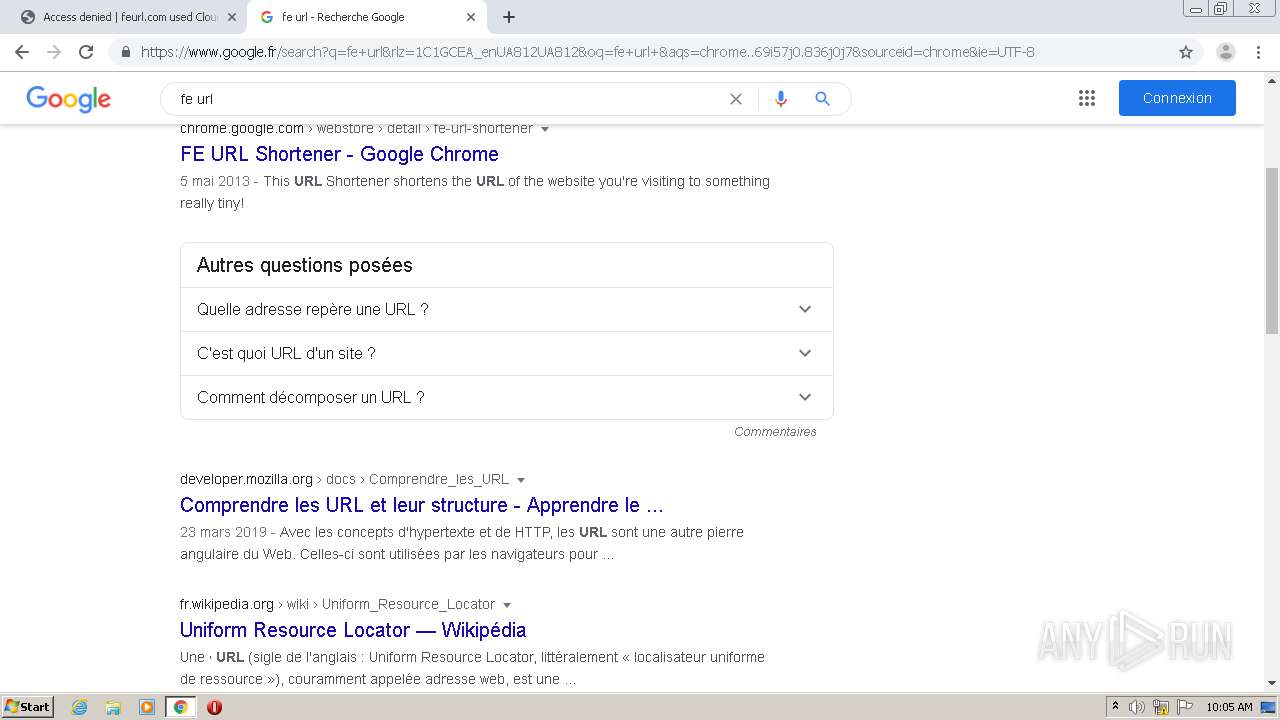Open Windows Explorer folder on taskbar
The height and width of the screenshot is (720, 1280).
(113, 707)
